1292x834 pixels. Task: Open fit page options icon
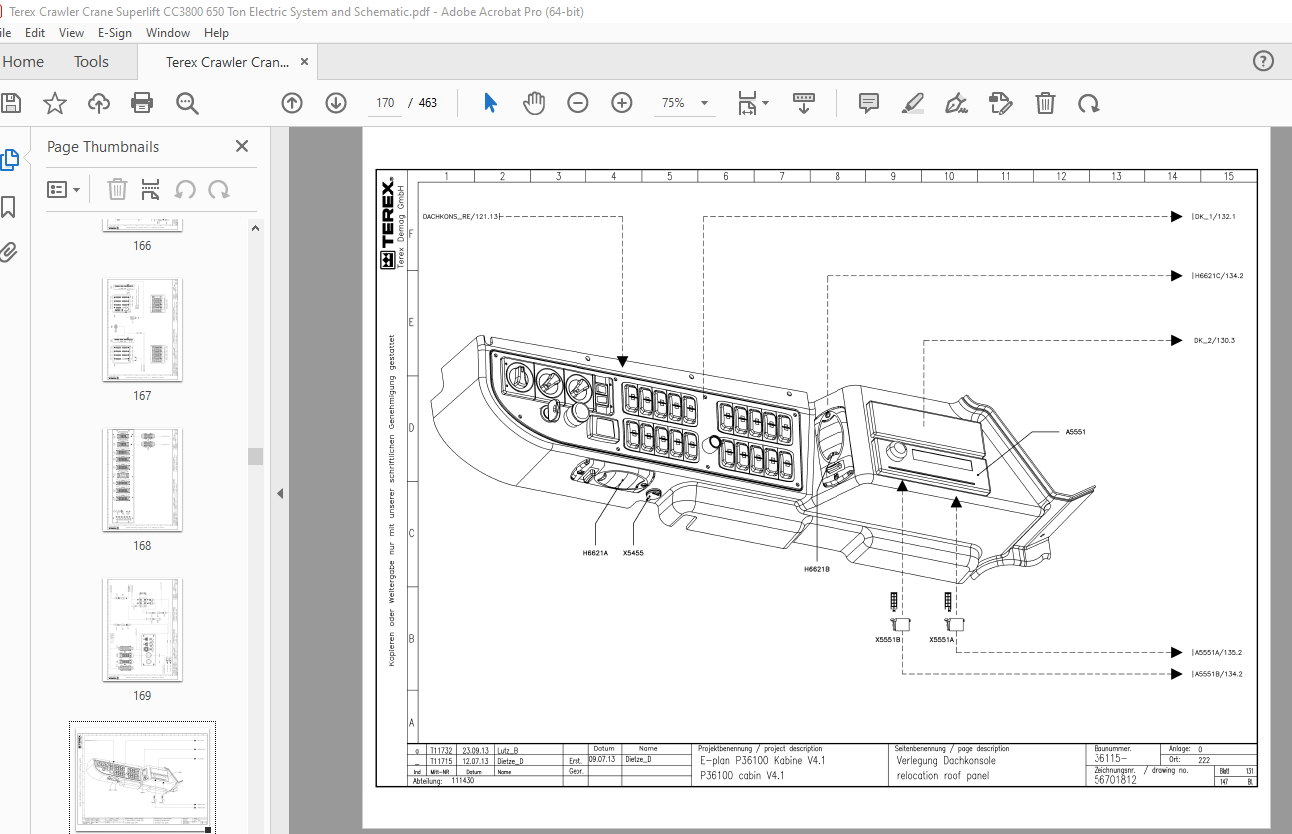pyautogui.click(x=753, y=103)
